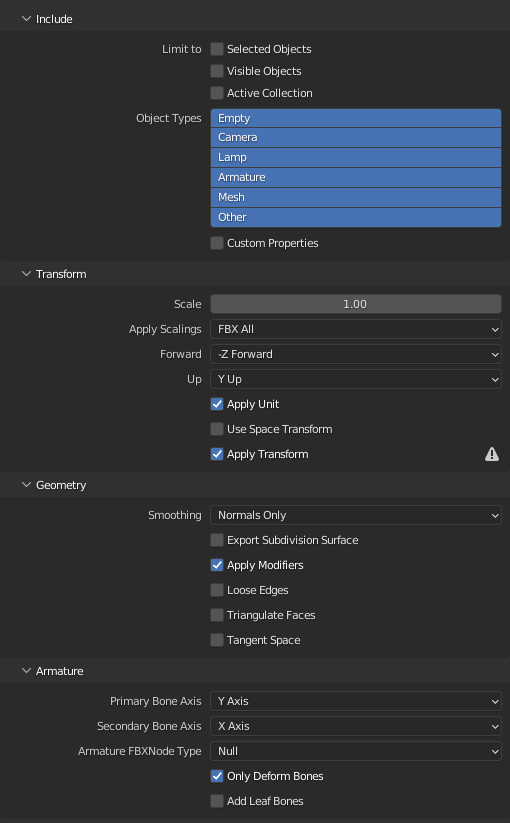The image size is (510, 823).
Task: Collapse the Geometry section arrow
Action: 26,485
